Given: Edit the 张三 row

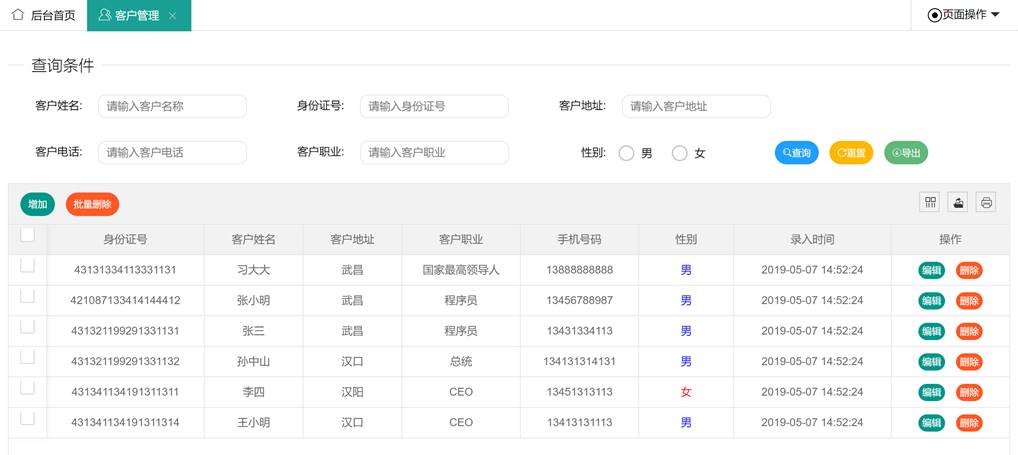Looking at the screenshot, I should (931, 332).
